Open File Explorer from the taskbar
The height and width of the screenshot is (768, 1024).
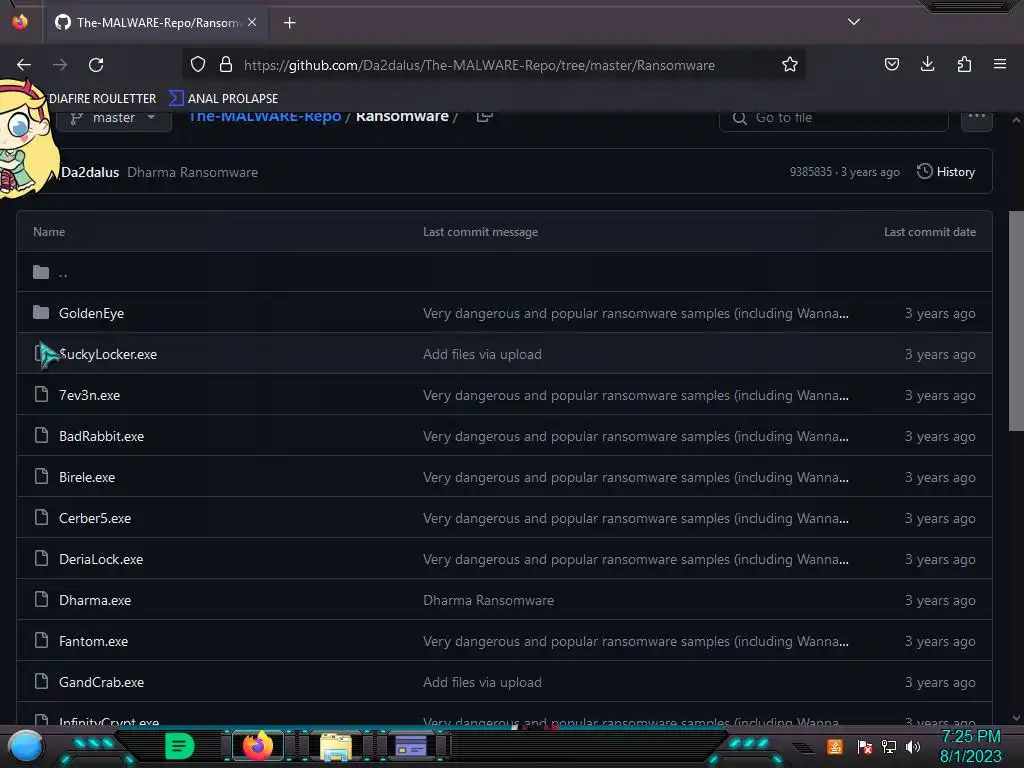[x=336, y=746]
